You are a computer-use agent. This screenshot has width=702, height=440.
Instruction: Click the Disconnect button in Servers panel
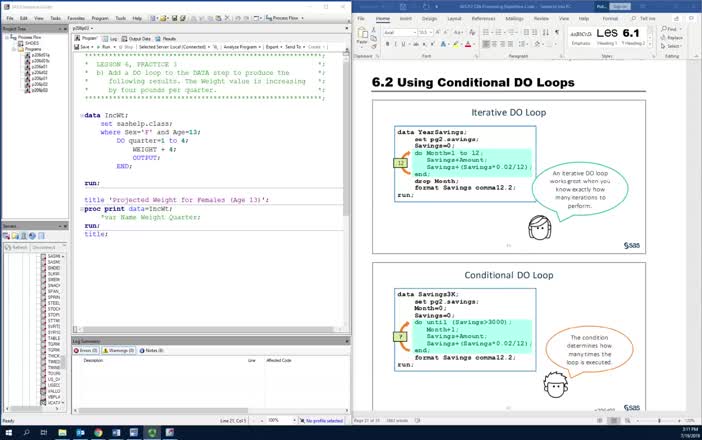click(x=43, y=247)
